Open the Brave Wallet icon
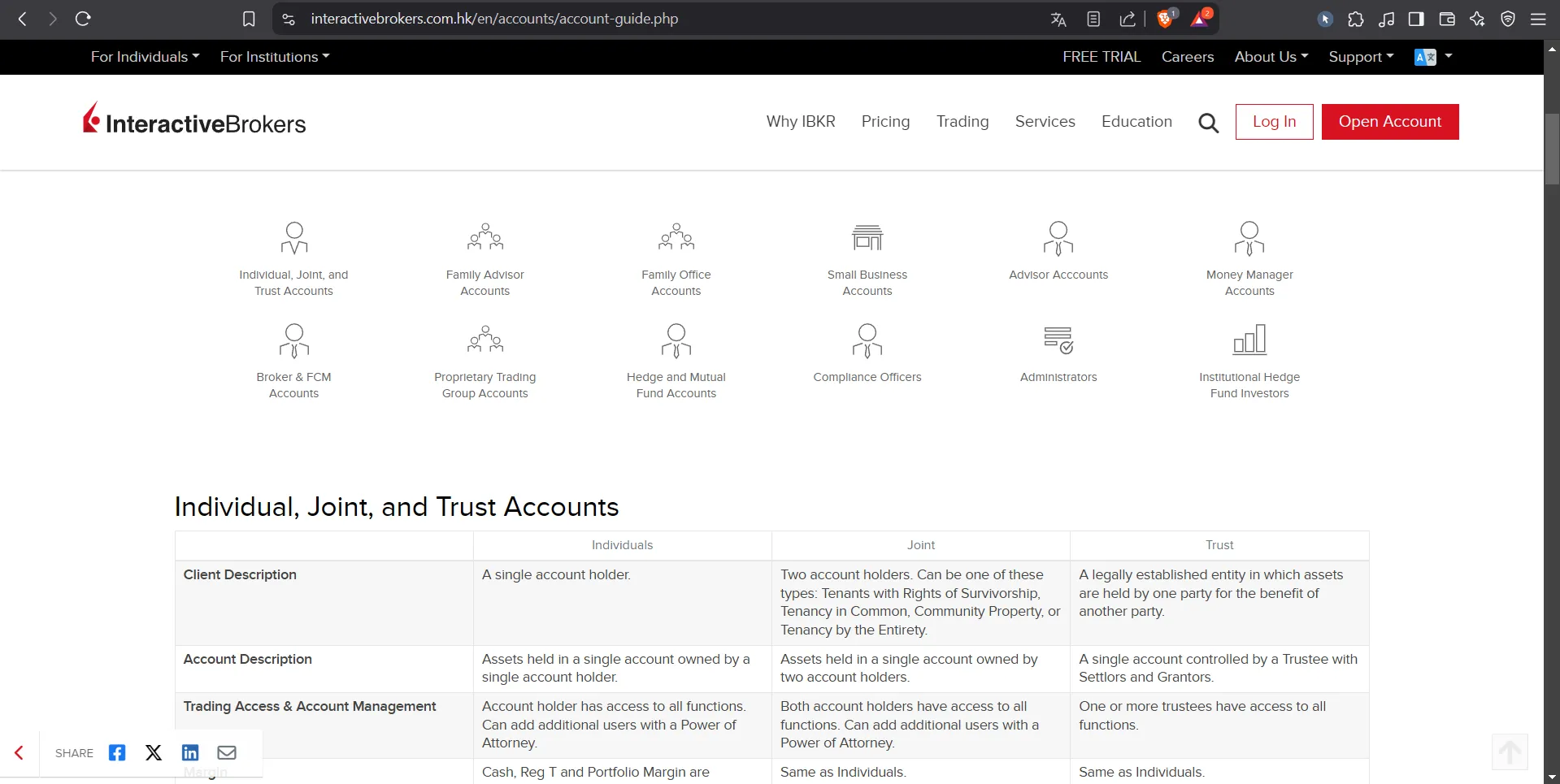The image size is (1560, 784). pyautogui.click(x=1447, y=19)
